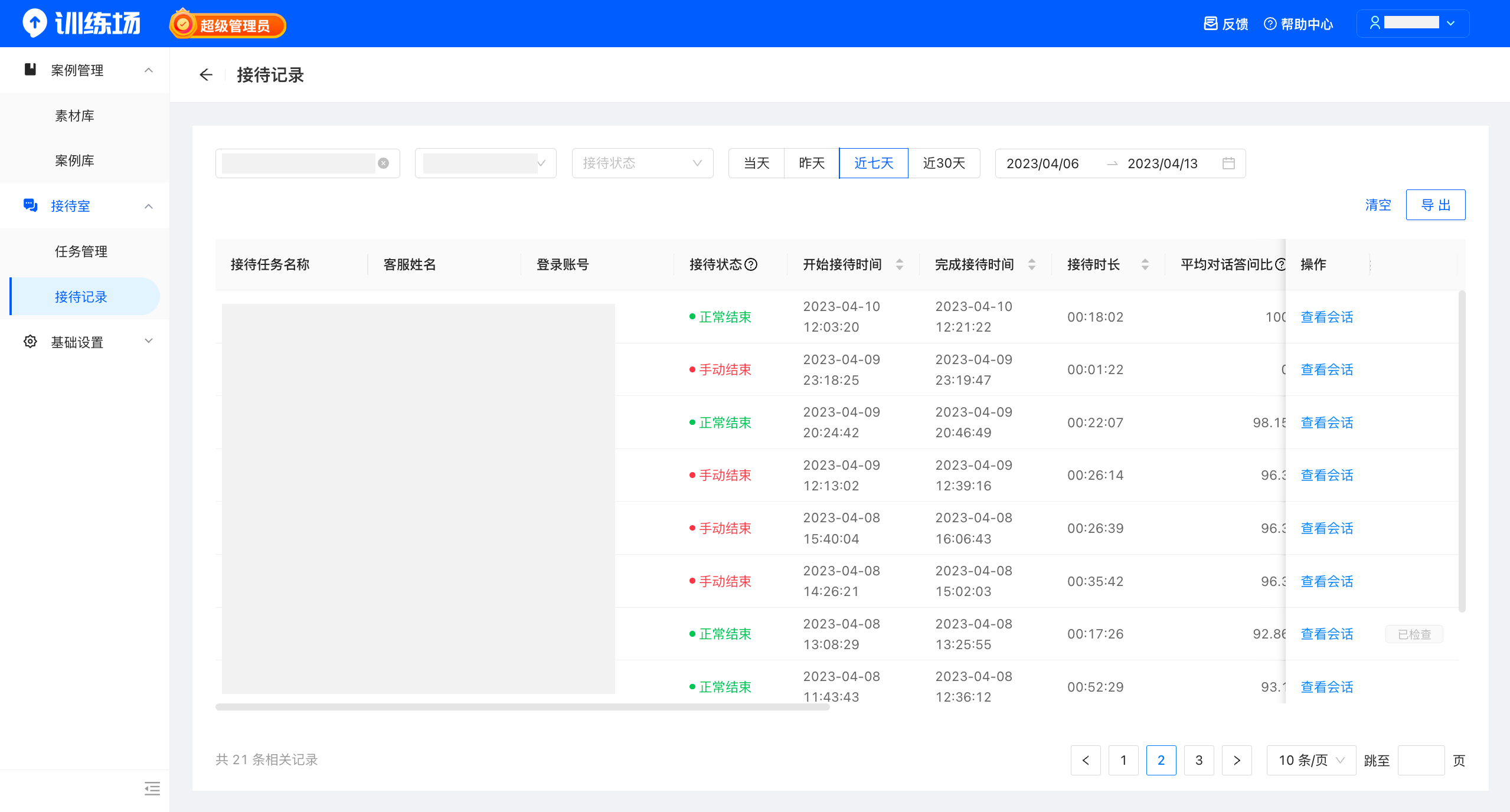
Task: Click end date 2023/04/13 field
Action: [1162, 163]
